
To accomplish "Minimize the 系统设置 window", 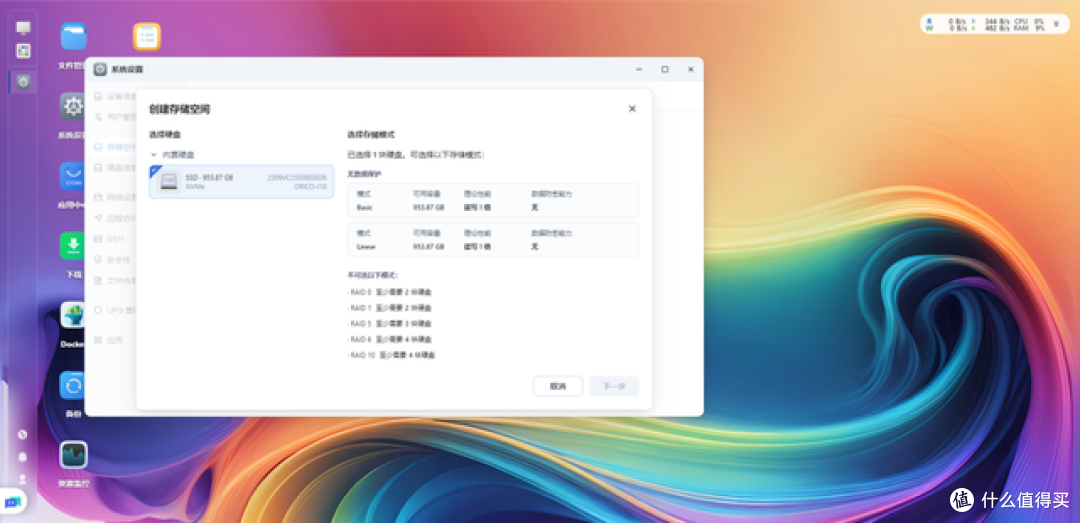I will pyautogui.click(x=639, y=70).
